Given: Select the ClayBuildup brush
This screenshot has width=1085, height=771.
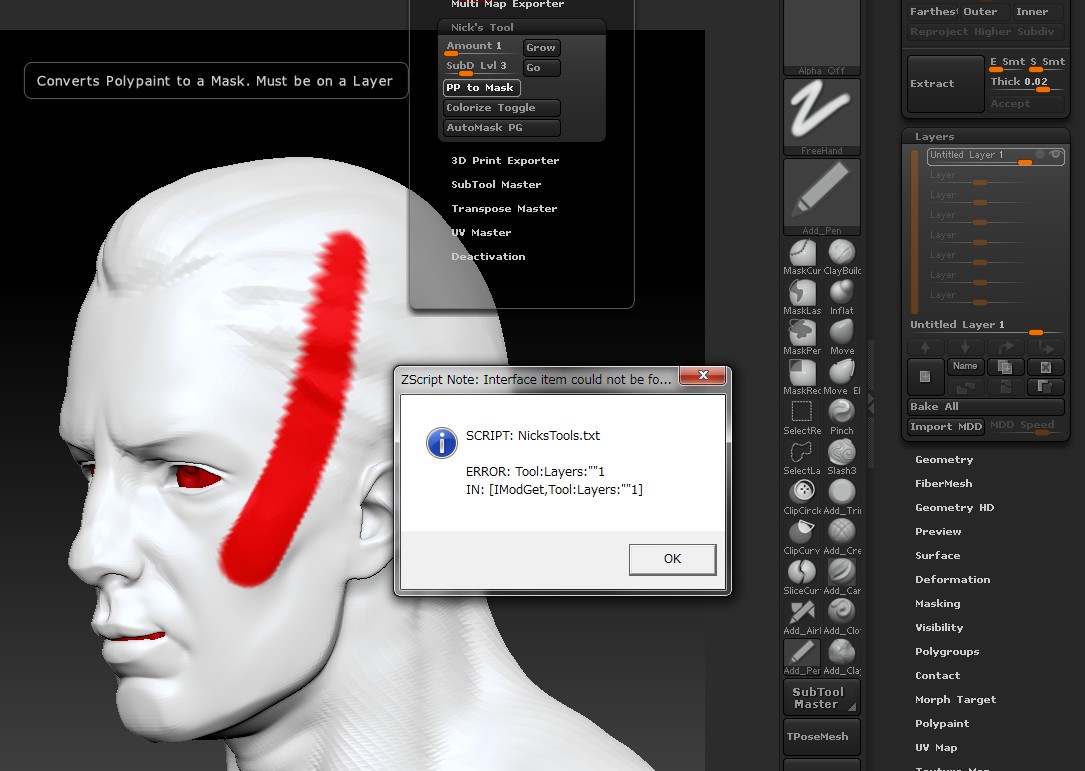Looking at the screenshot, I should 842,252.
